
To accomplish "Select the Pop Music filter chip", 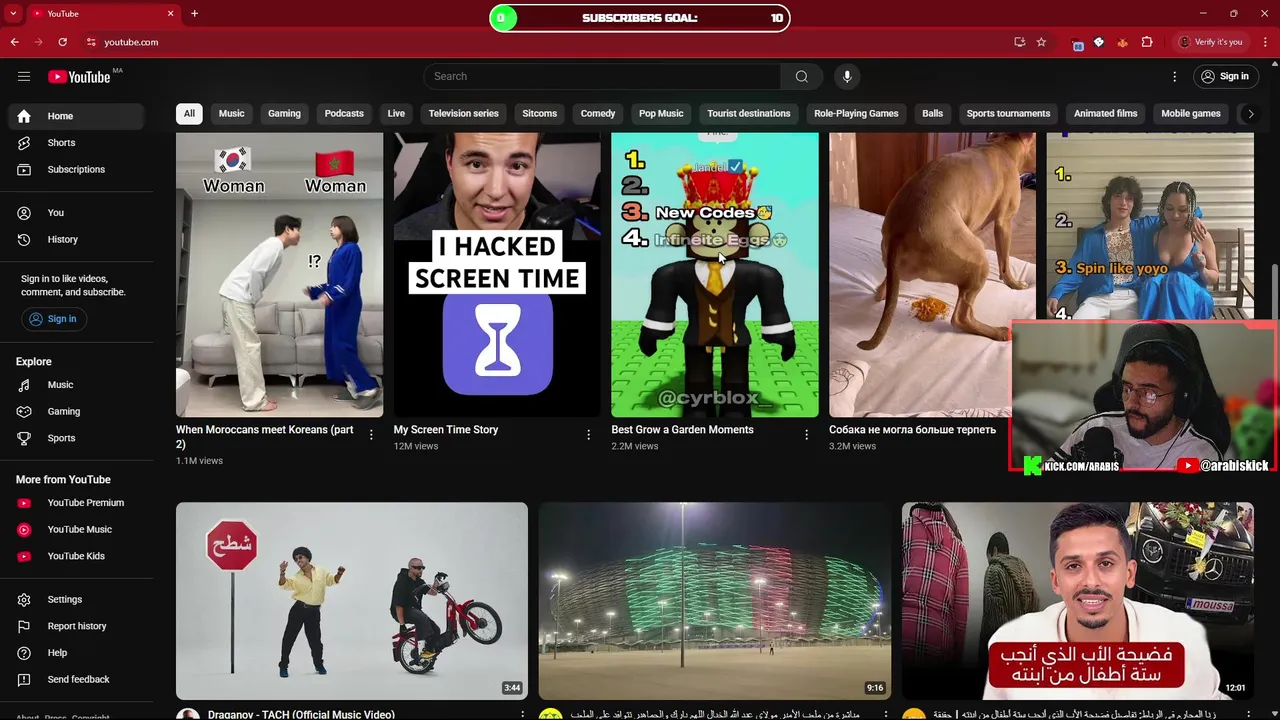I will click(x=661, y=113).
